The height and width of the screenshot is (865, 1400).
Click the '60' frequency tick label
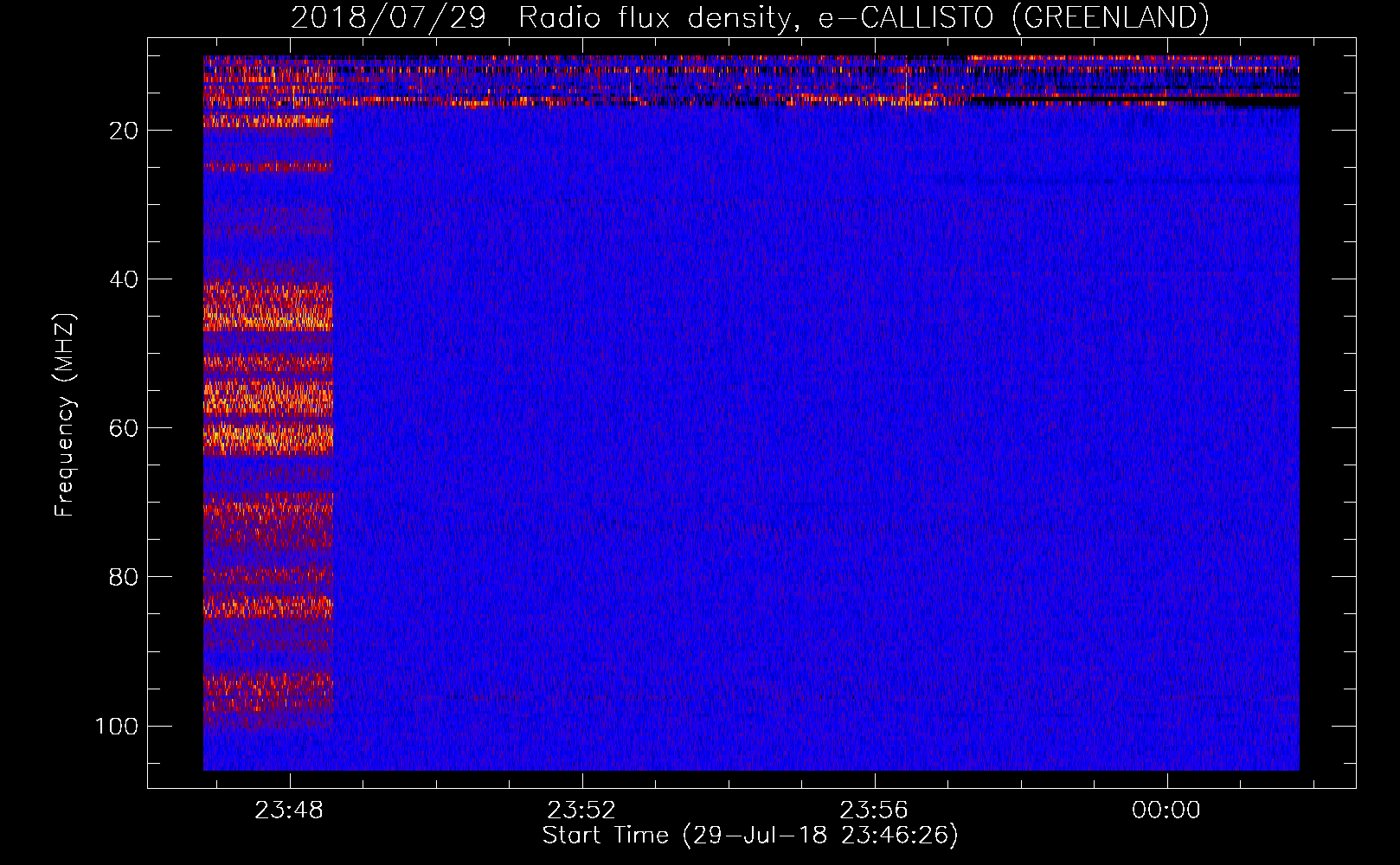tap(124, 428)
